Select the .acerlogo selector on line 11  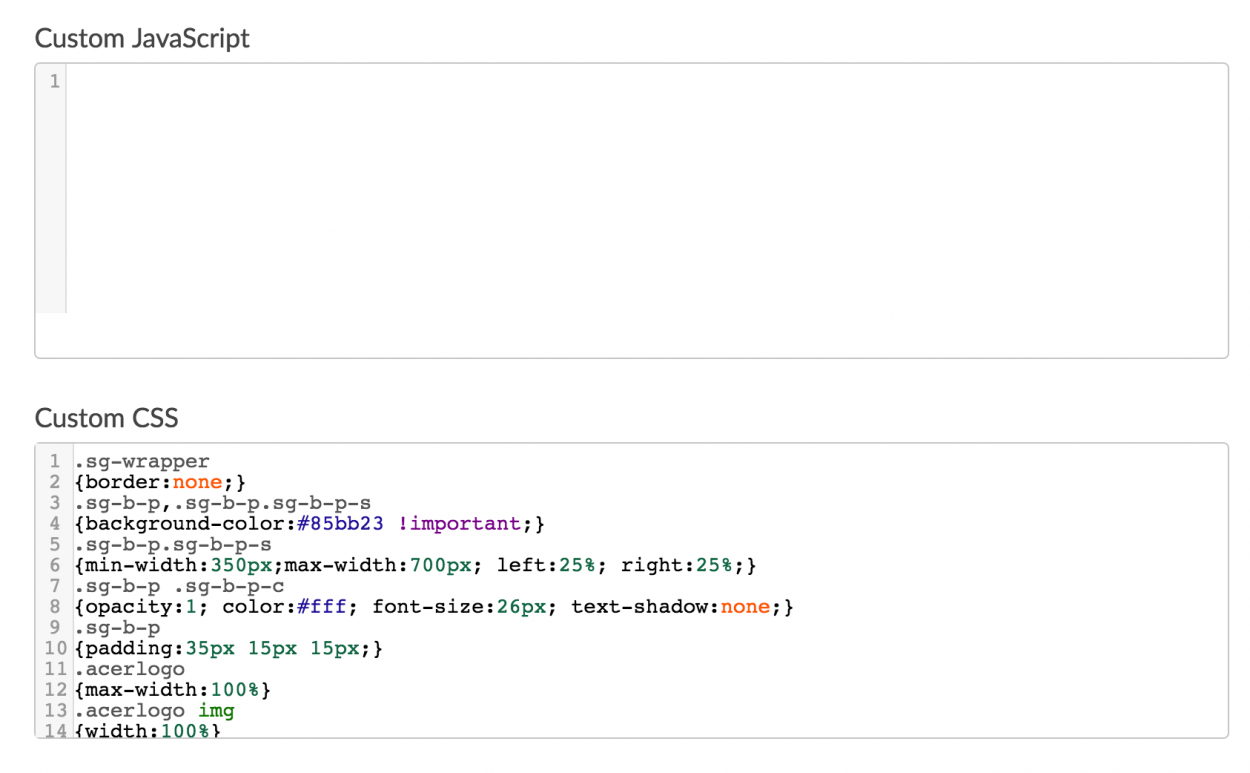pyautogui.click(x=130, y=669)
